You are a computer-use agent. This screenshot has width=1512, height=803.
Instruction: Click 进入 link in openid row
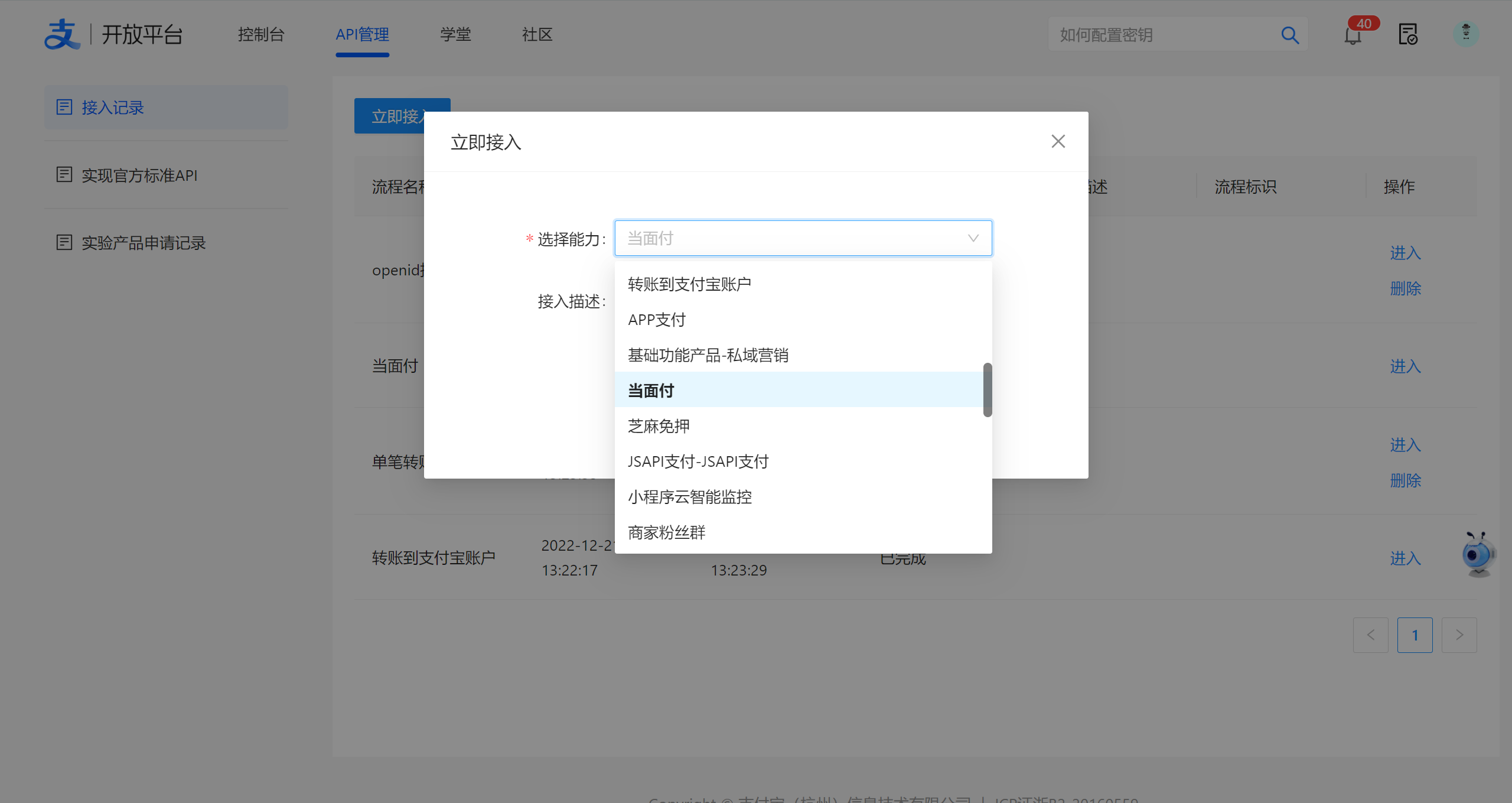click(x=1405, y=253)
